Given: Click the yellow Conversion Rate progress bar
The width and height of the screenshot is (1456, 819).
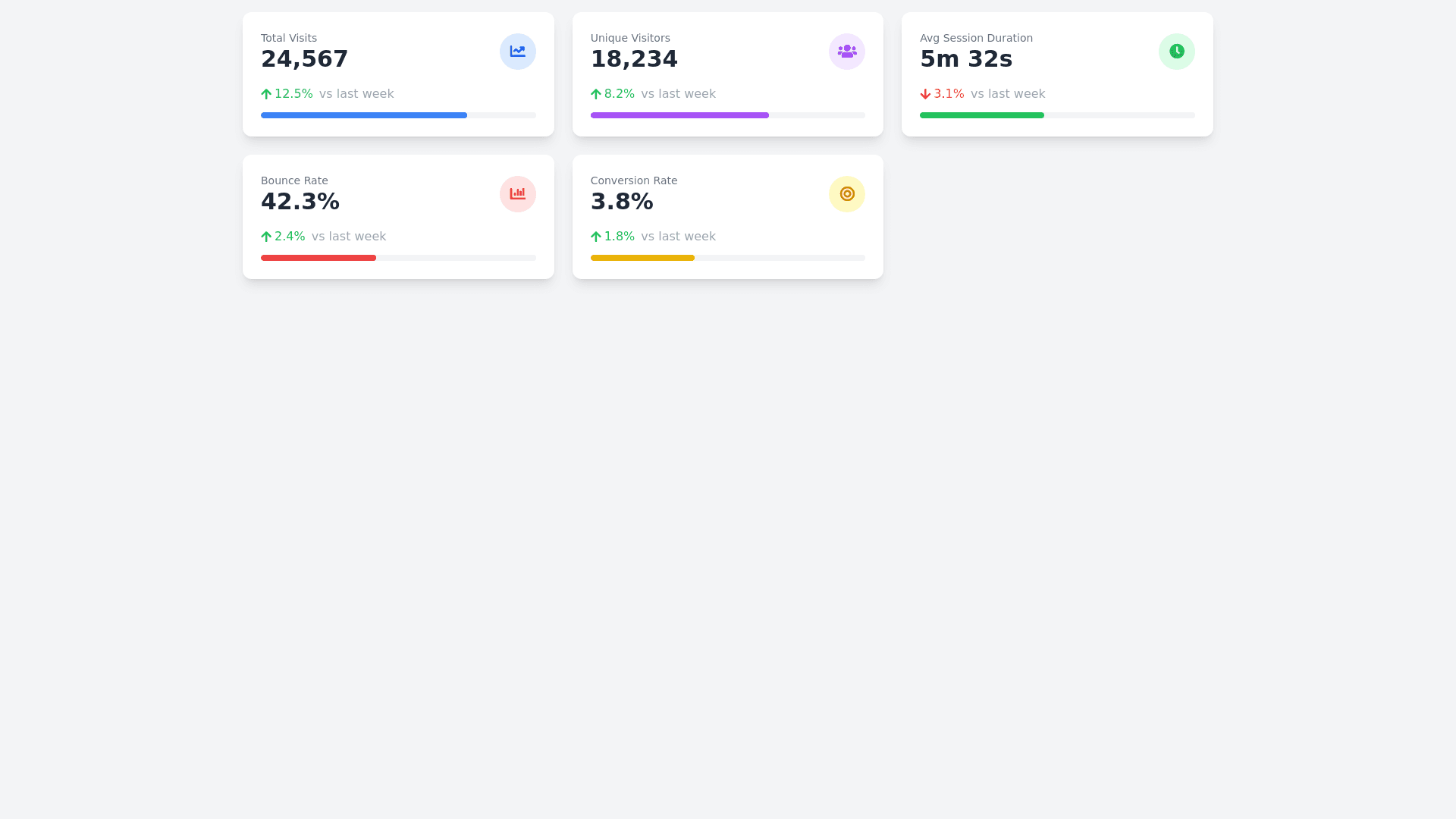Looking at the screenshot, I should coord(642,258).
